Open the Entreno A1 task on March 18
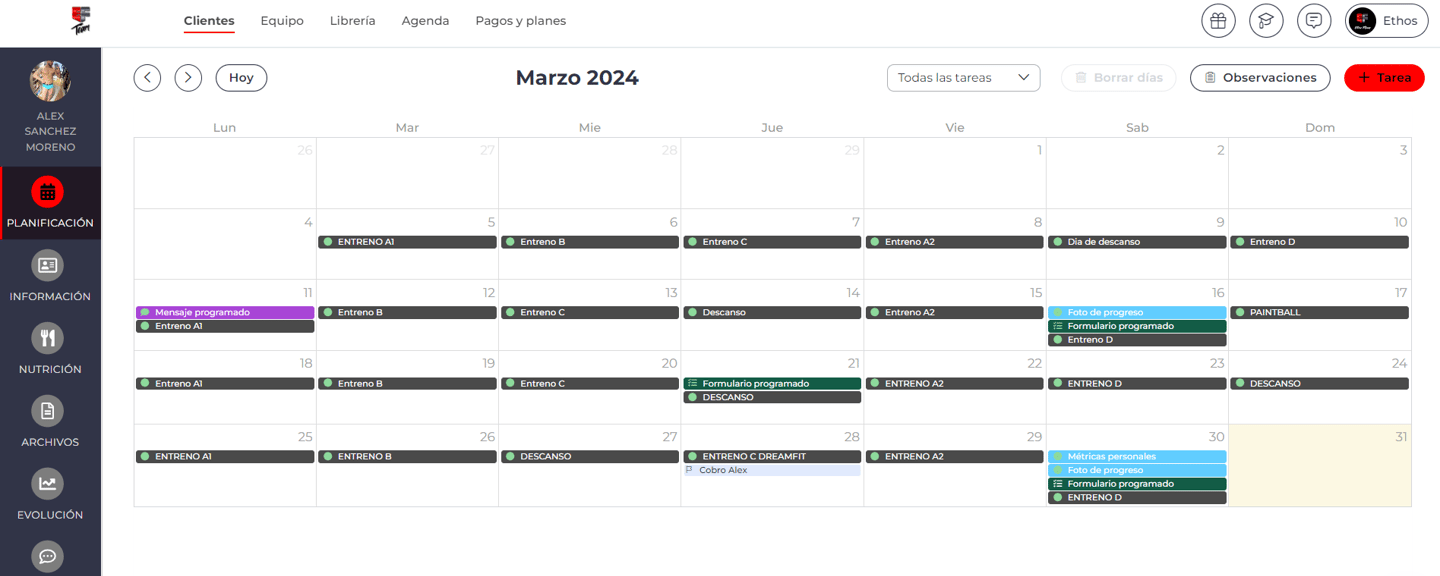This screenshot has width=1440, height=576. (225, 383)
